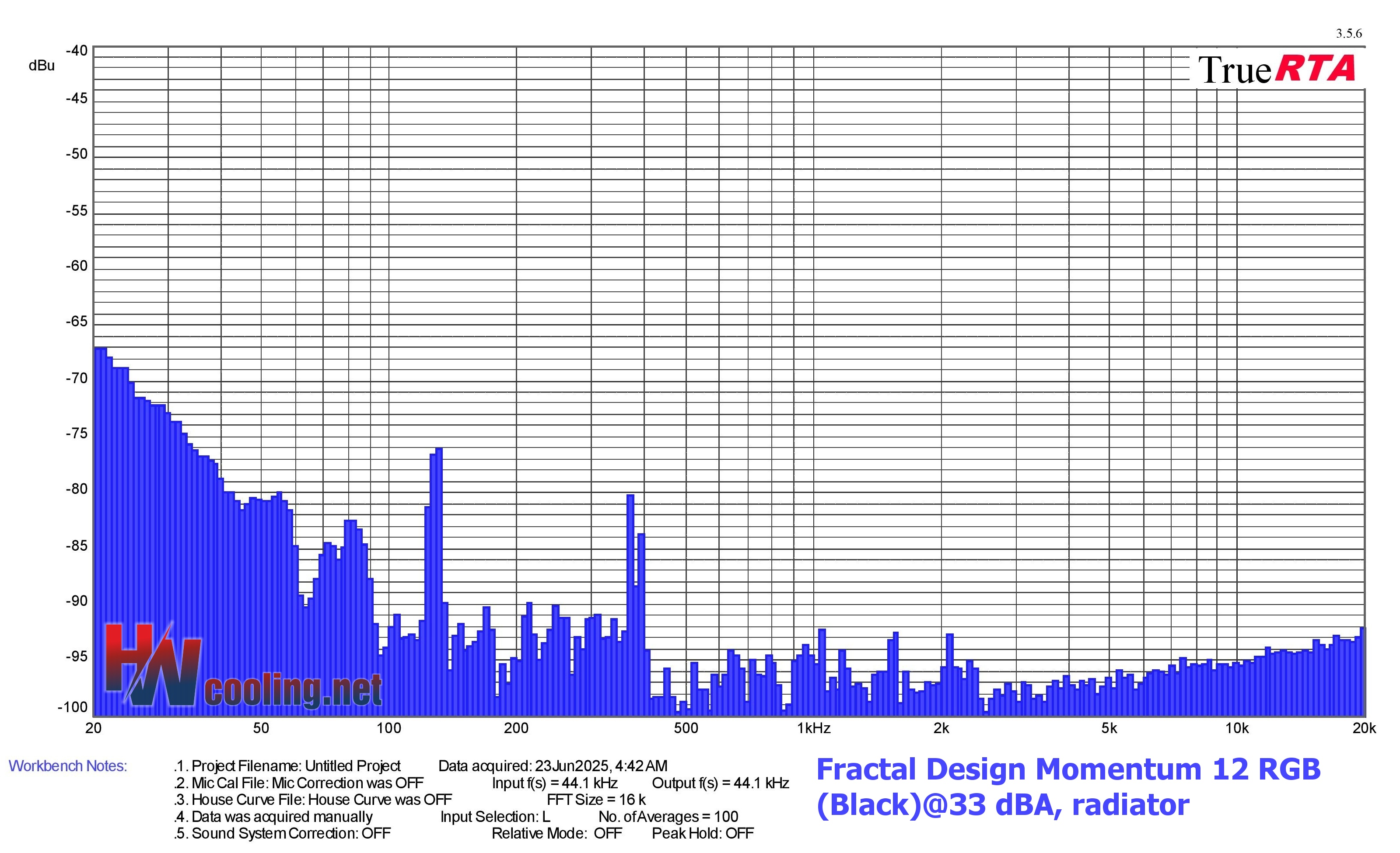This screenshot has width=1400, height=853.
Task: Click the Sound System Correction: OFF note
Action: (x=282, y=833)
